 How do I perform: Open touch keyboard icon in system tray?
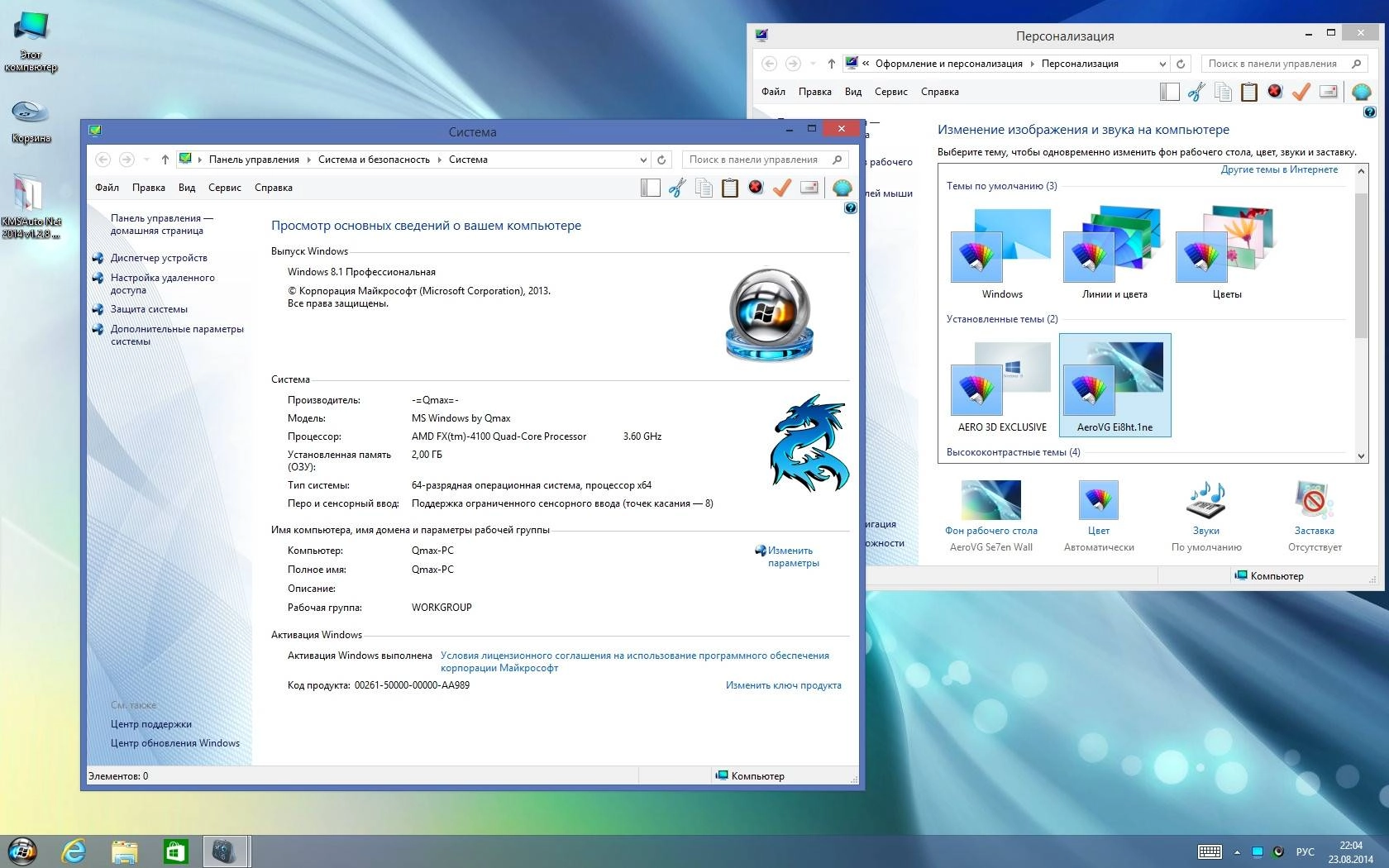[1210, 851]
